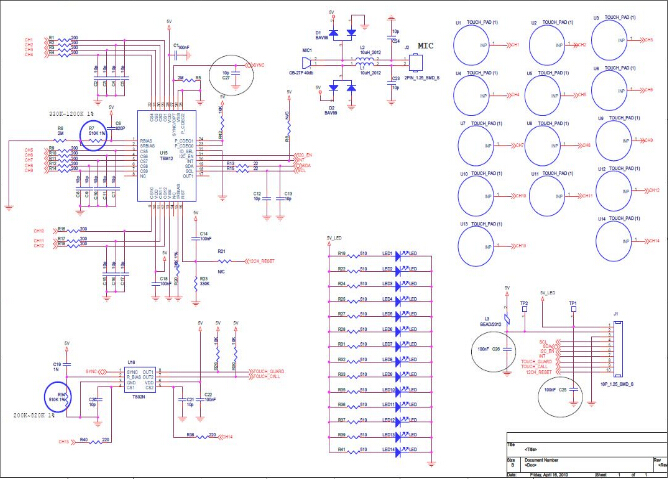
Task: Click the MIC label text
Action: point(425,46)
